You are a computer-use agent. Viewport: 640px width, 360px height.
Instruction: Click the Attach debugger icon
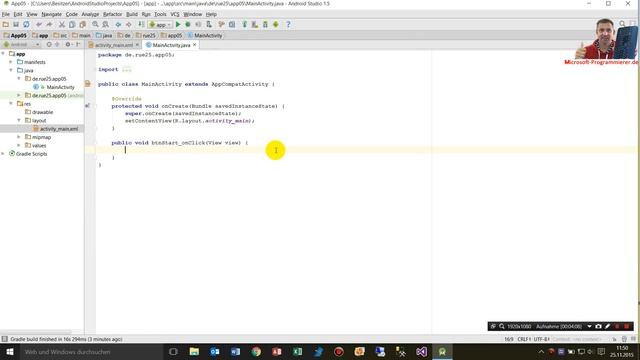209,24
